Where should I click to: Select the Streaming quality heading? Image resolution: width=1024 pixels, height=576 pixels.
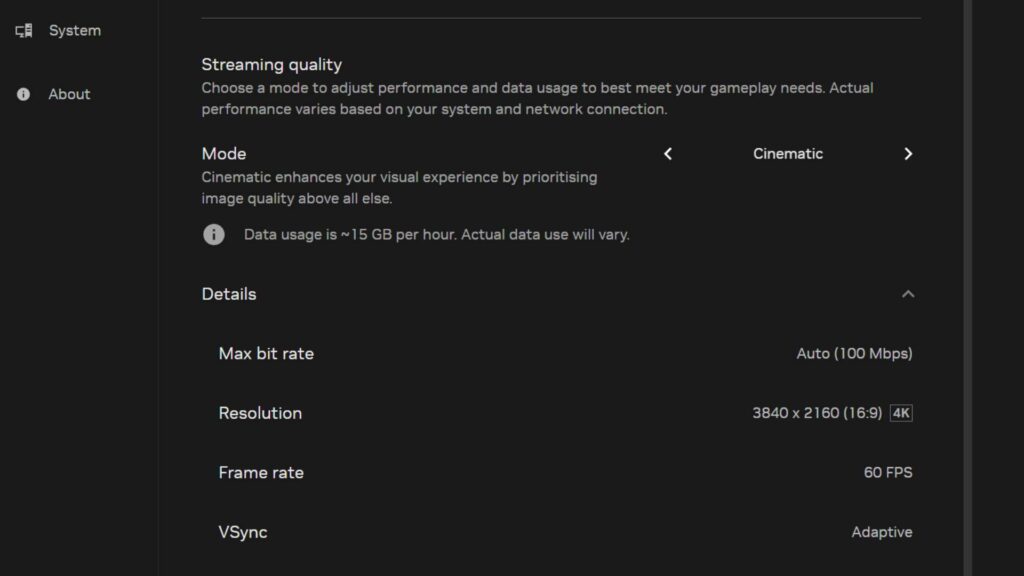pyautogui.click(x=271, y=64)
